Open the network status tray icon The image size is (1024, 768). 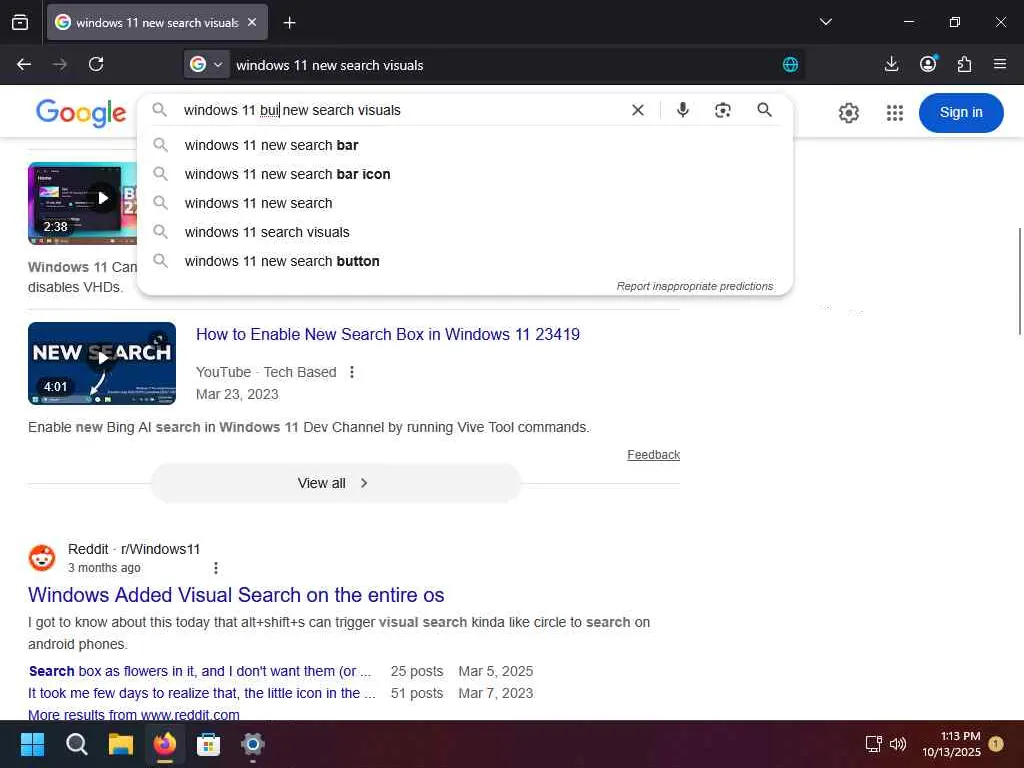point(874,743)
